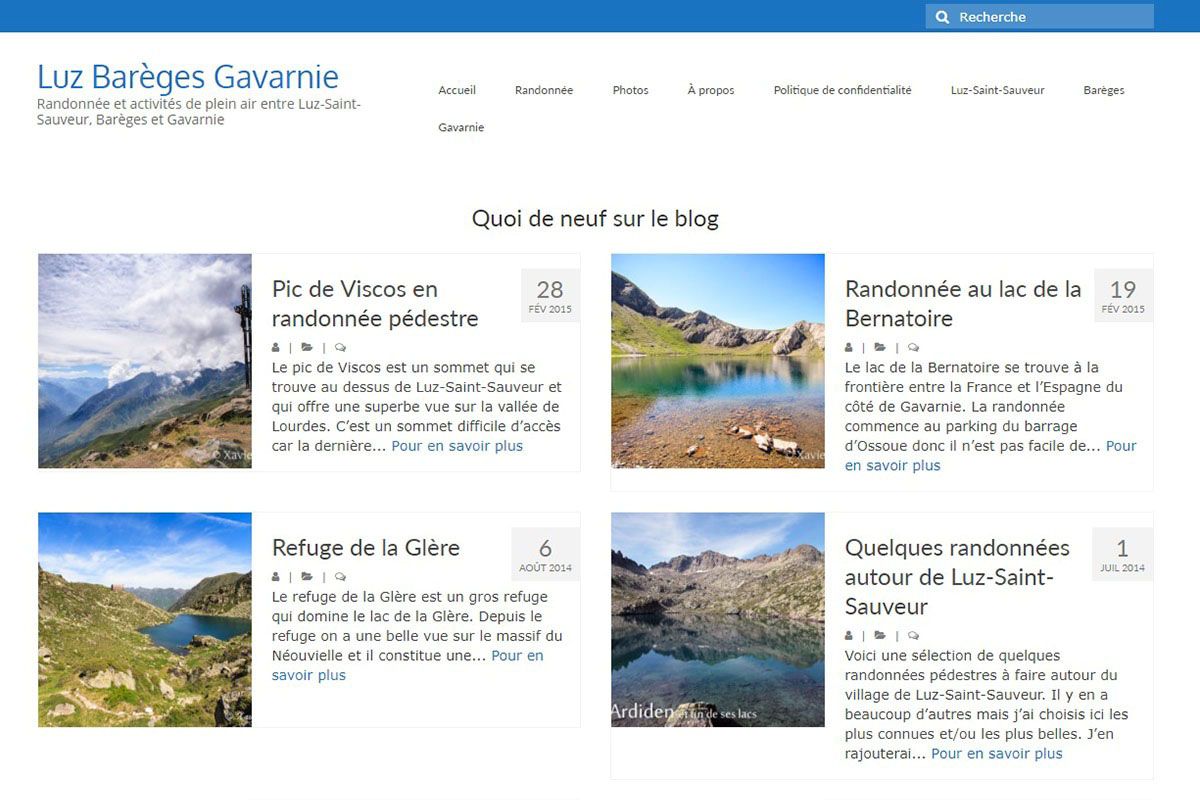Focus the Recherche search field

click(x=1050, y=17)
